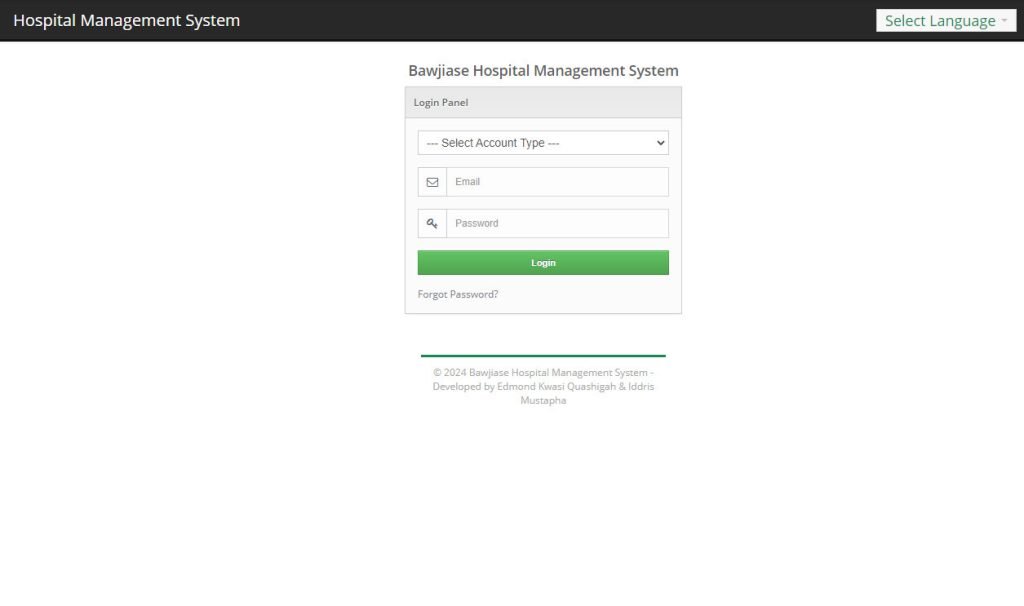Screen dimensions: 1024x606
Task: Click the Login Panel header text
Action: (x=441, y=103)
